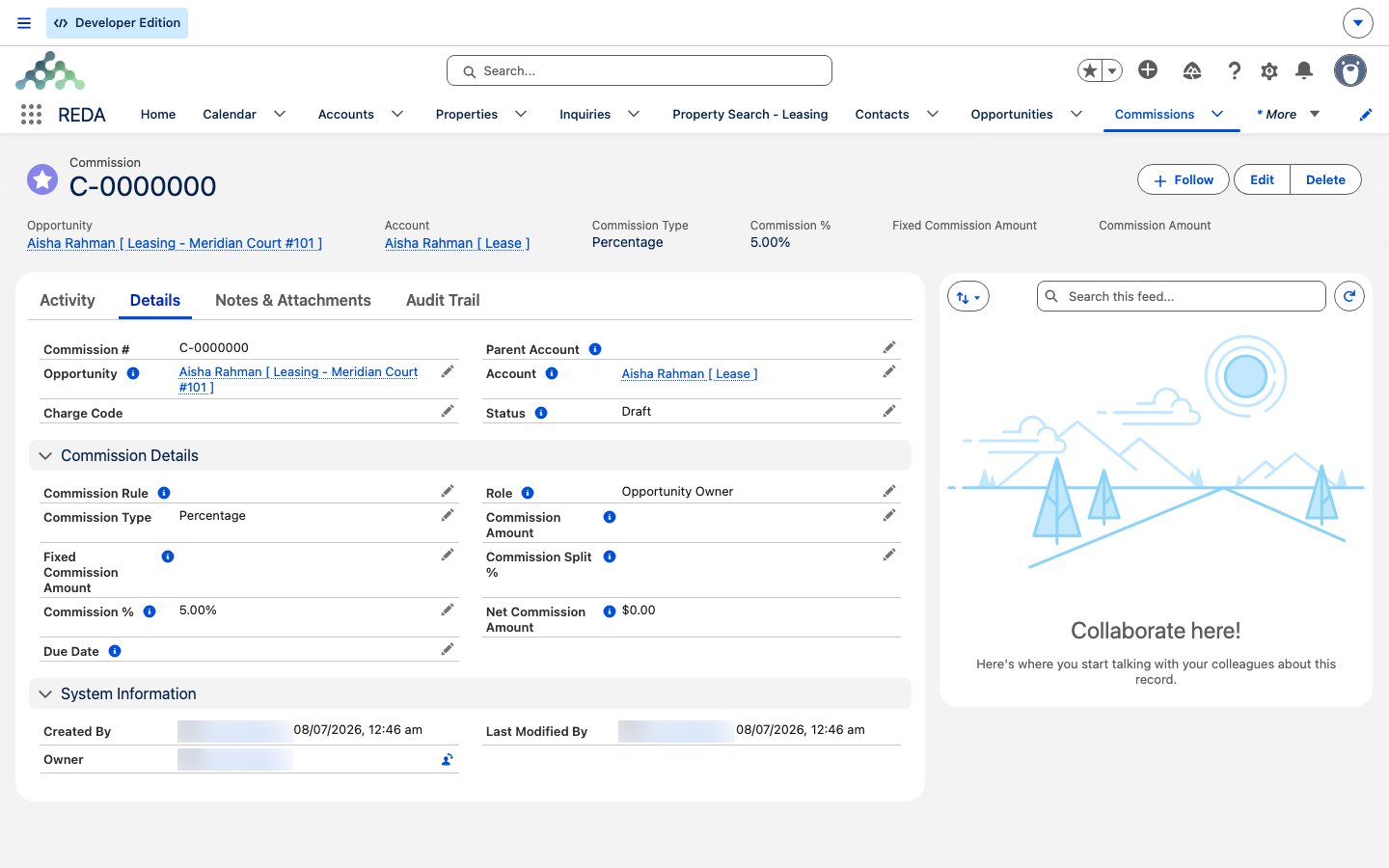Collapse the System Information section
This screenshot has height=868, width=1389.
click(45, 694)
